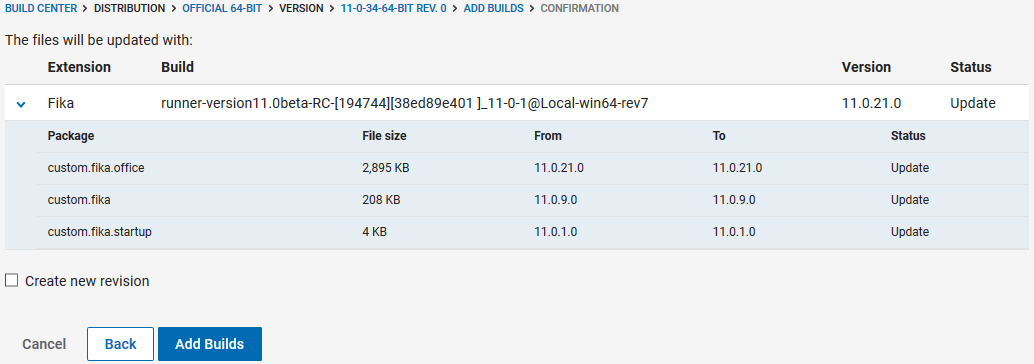Open the Build Center breadcrumb link

tap(41, 9)
